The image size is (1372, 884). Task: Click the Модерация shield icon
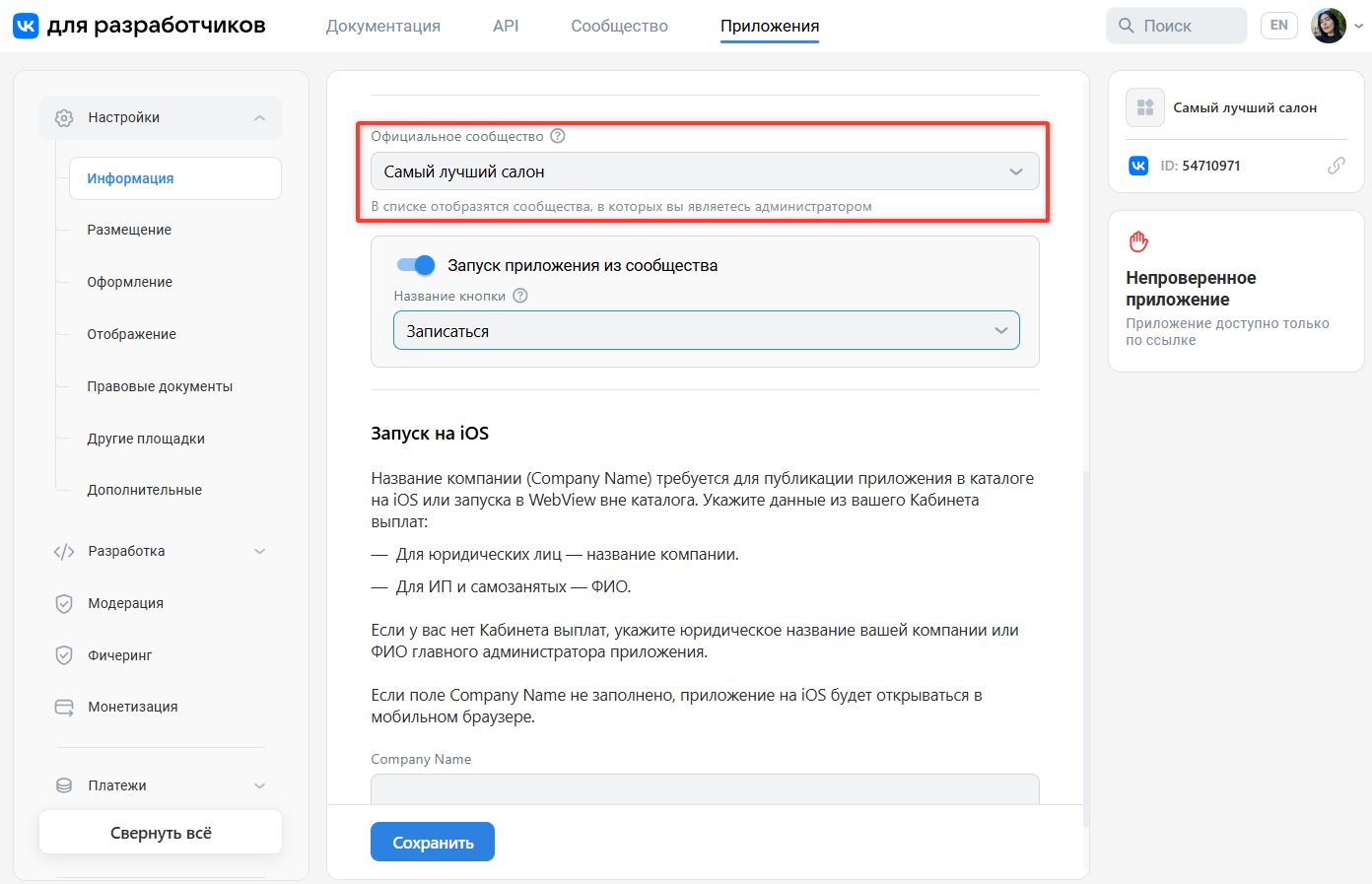click(x=64, y=603)
